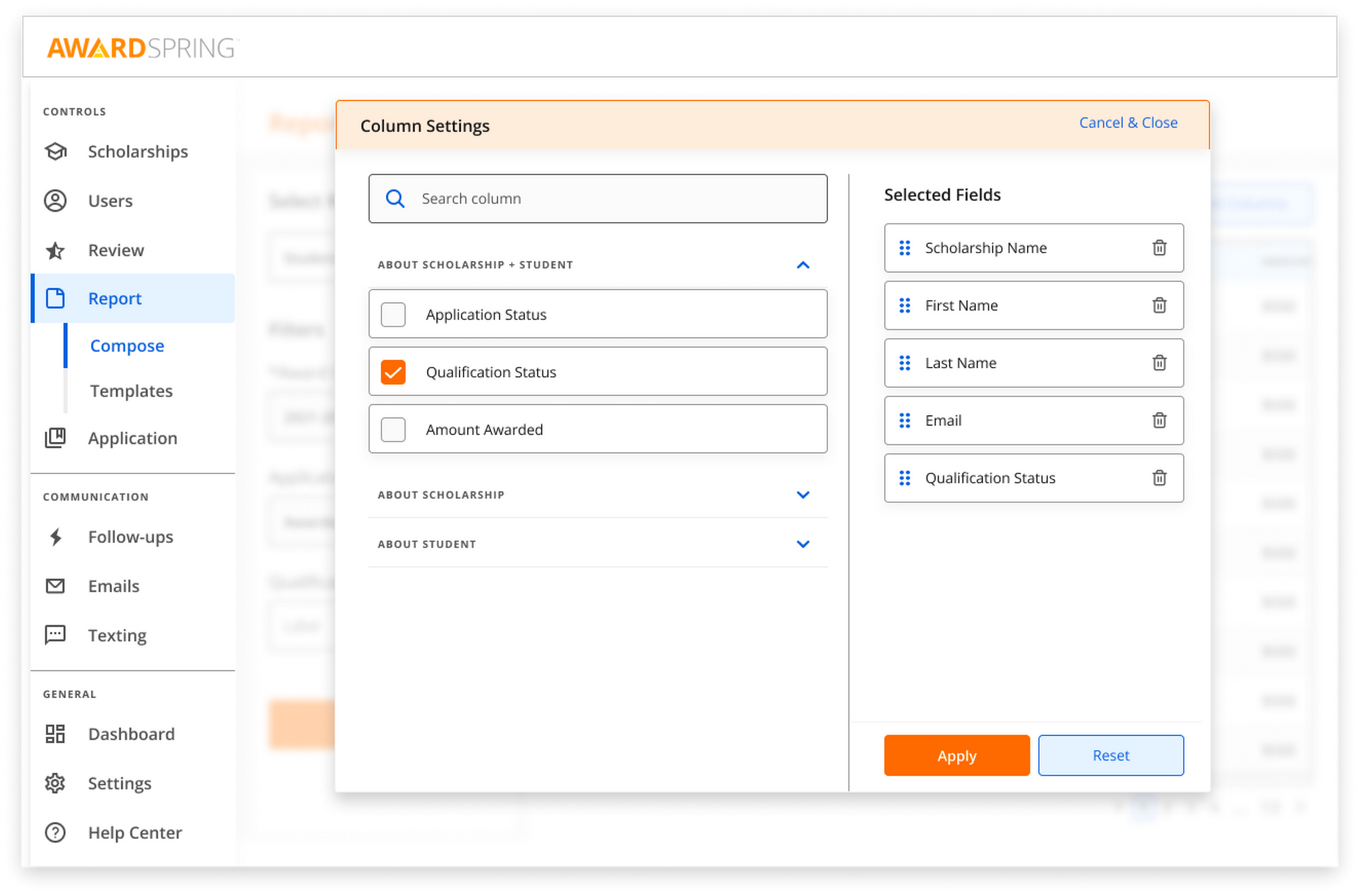
Task: Uncheck Qualification Status in column list
Action: coord(393,371)
